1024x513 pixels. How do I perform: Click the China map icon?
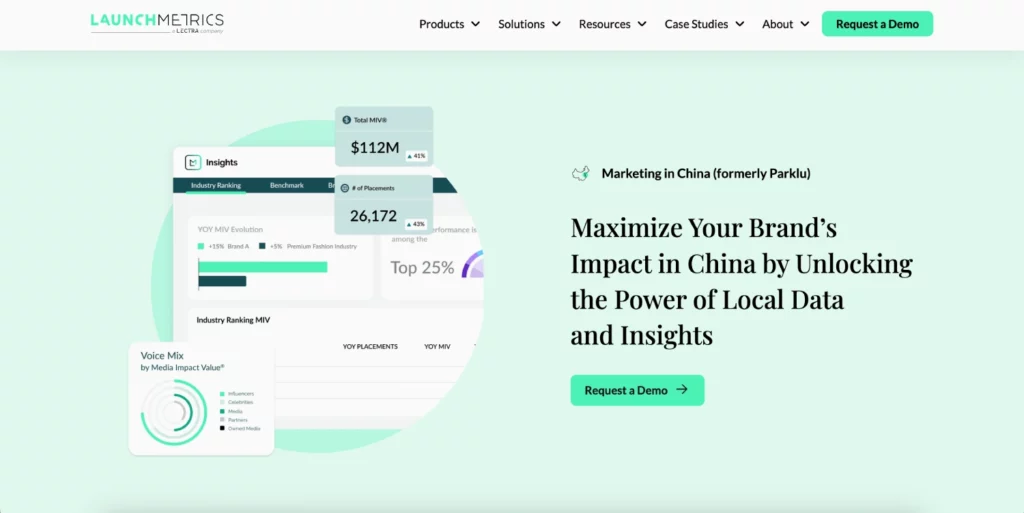coord(581,174)
